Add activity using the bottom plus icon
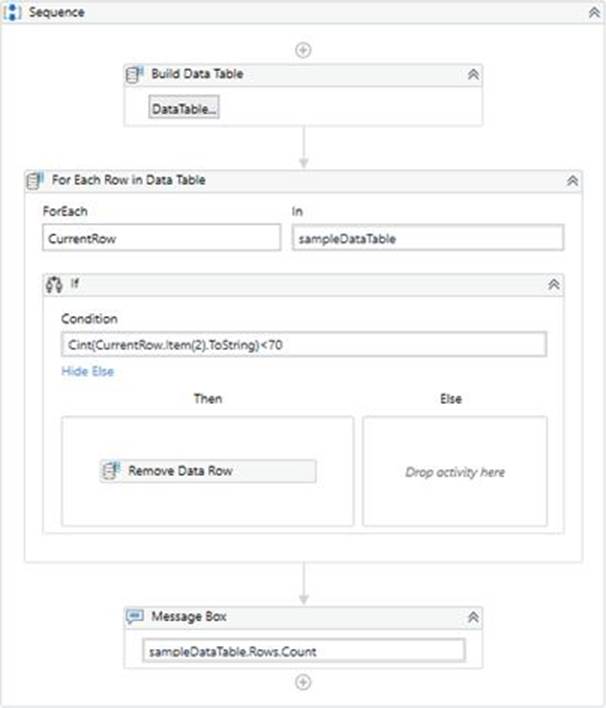Image resolution: width=606 pixels, height=708 pixels. coord(303,682)
